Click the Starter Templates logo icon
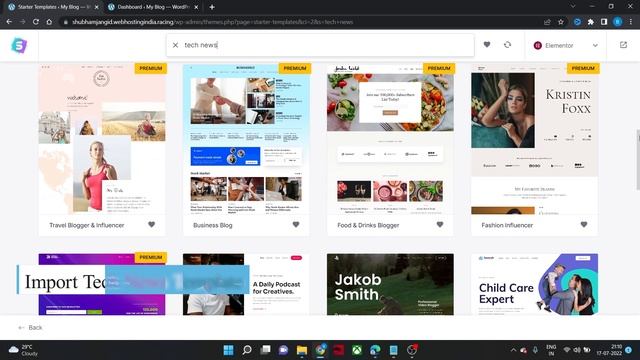Screen dimensions: 640x360 [19, 45]
